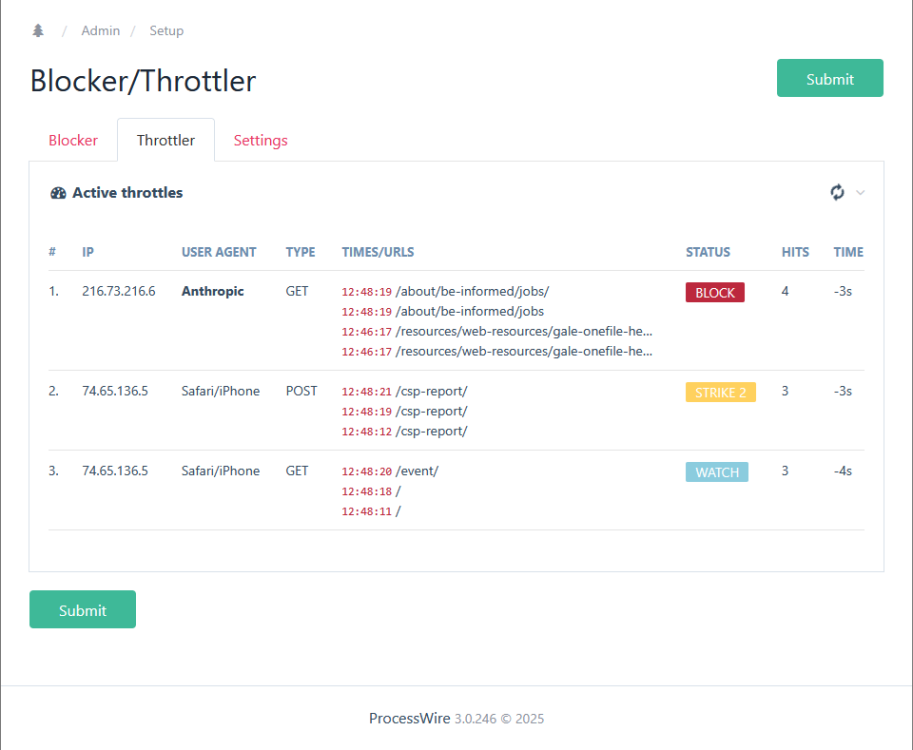Click the HITS column header
The image size is (913, 750).
pyautogui.click(x=795, y=252)
